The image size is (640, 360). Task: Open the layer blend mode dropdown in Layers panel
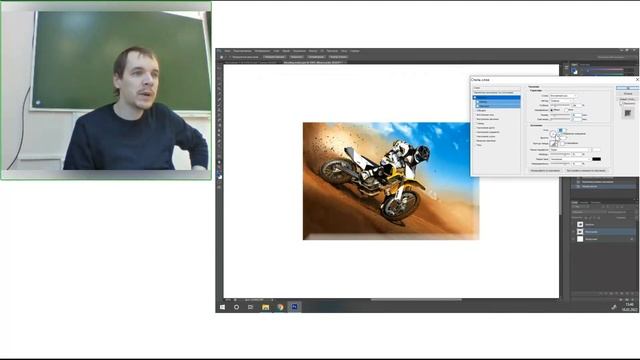tap(589, 212)
